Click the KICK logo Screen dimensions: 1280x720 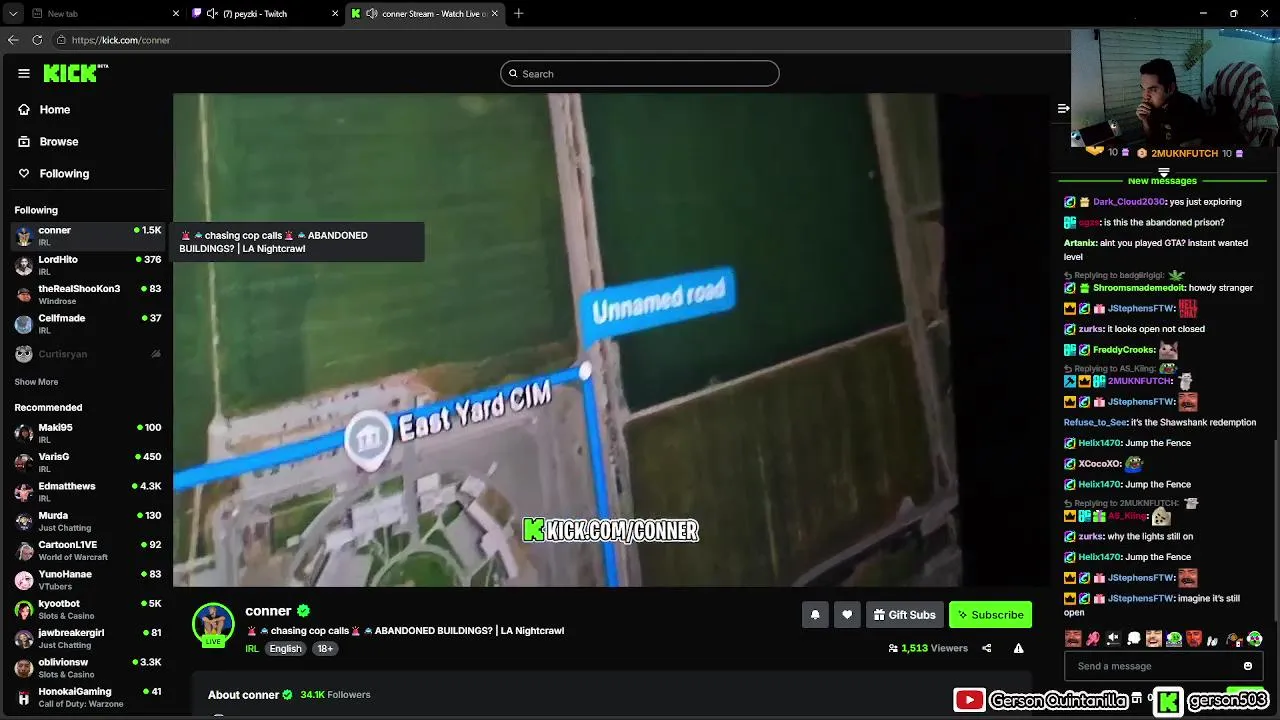point(75,73)
